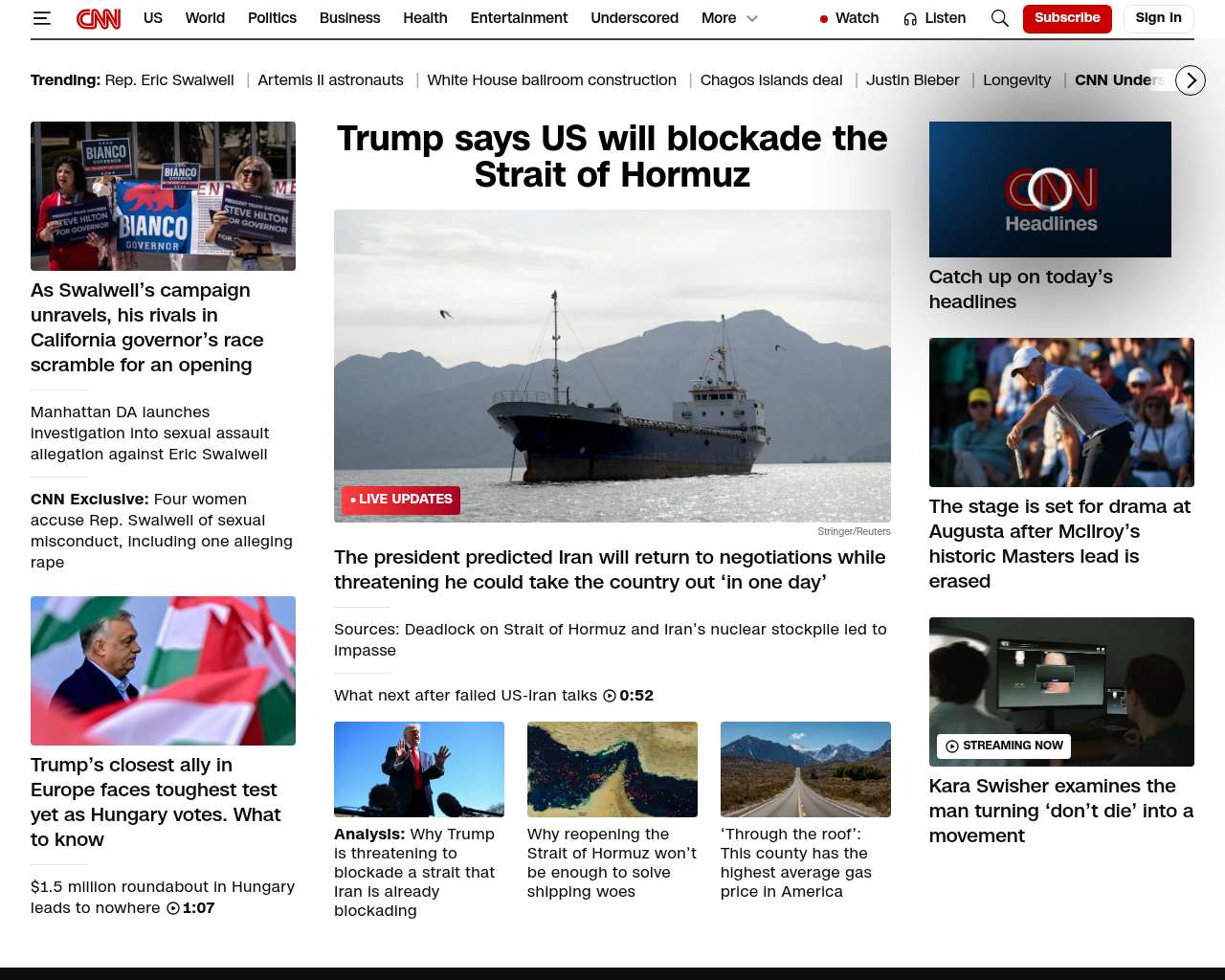Image resolution: width=1225 pixels, height=980 pixels.
Task: Read Swalwell's campaign unravels headline
Action: 147,327
